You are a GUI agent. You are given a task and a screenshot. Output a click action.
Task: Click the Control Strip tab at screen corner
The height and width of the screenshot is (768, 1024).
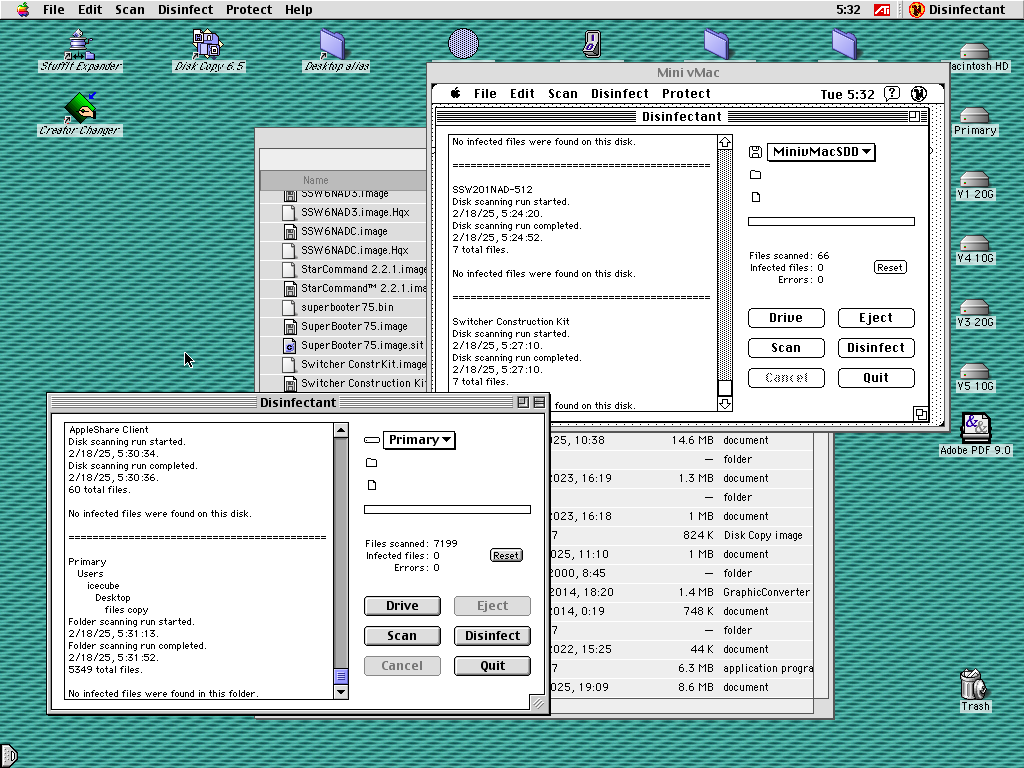pyautogui.click(x=8, y=756)
